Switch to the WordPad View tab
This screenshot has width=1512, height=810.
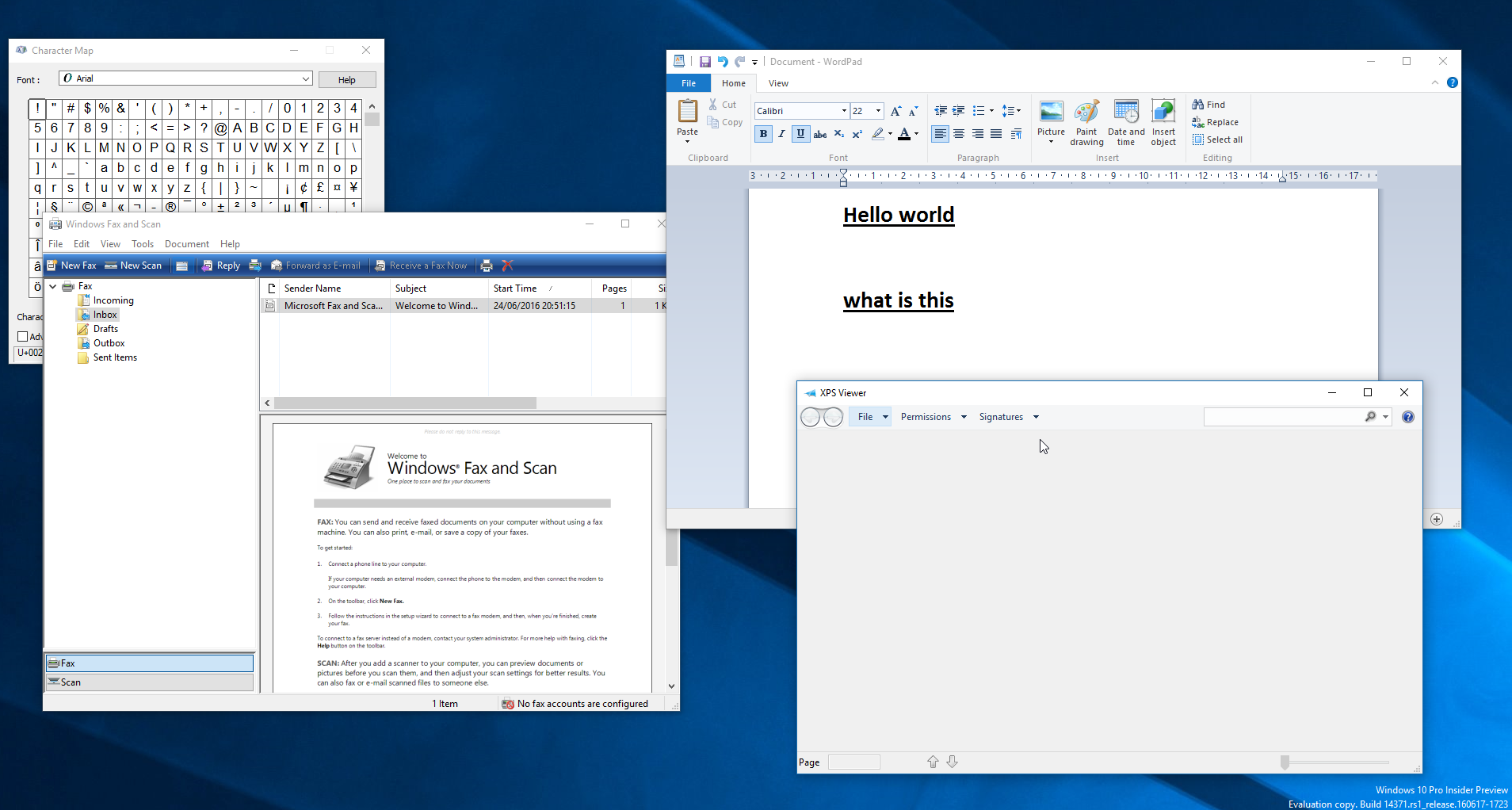(x=778, y=83)
